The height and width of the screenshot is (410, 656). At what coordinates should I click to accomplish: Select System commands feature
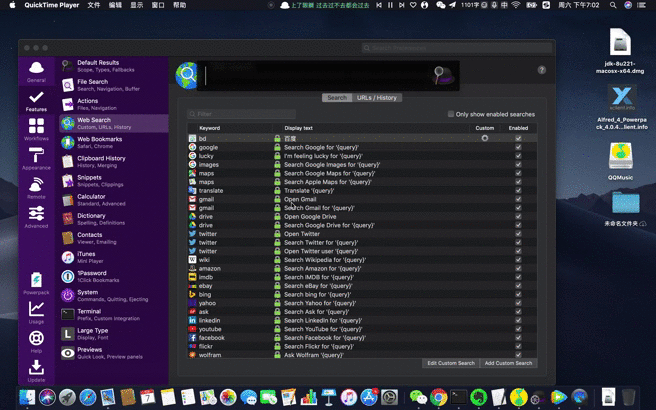(x=114, y=295)
